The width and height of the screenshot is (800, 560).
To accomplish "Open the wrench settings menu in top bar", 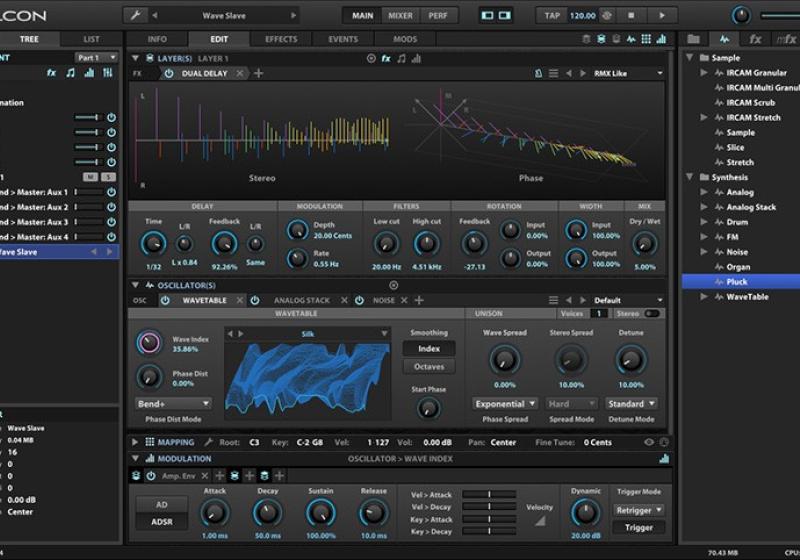I will tap(134, 16).
